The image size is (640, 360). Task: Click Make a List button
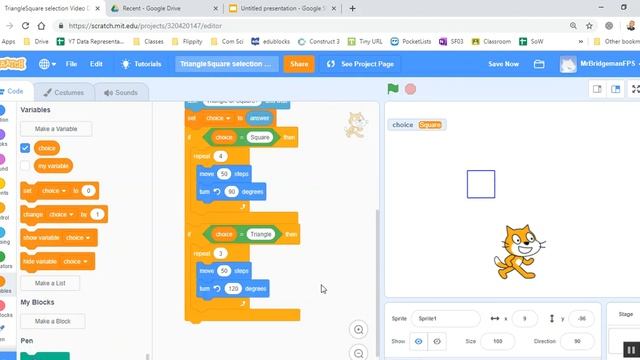click(50, 283)
